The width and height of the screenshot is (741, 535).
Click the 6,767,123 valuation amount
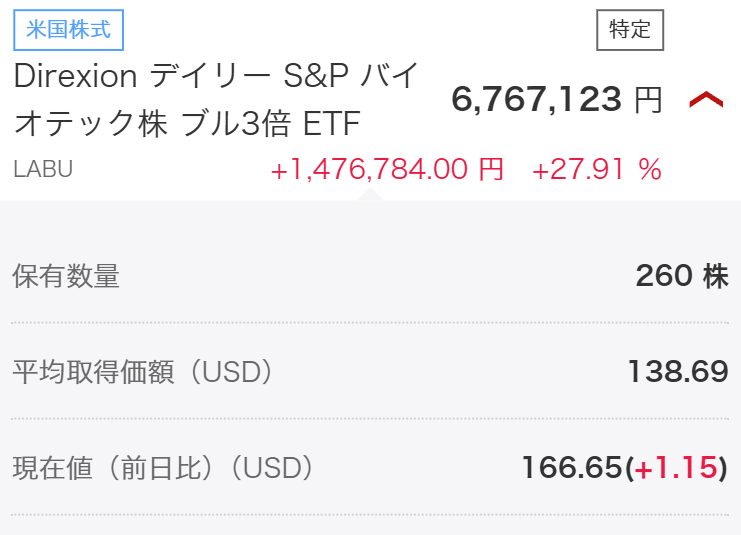539,100
